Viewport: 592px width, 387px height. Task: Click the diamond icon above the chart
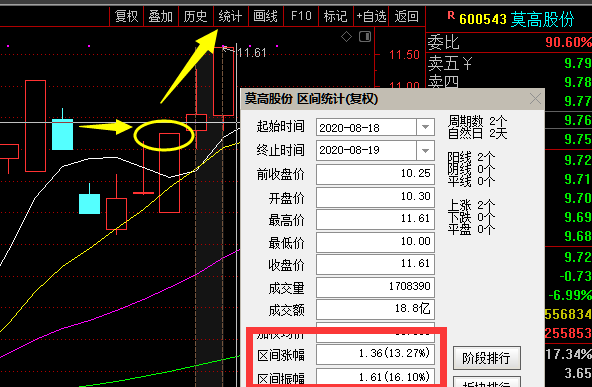click(346, 37)
